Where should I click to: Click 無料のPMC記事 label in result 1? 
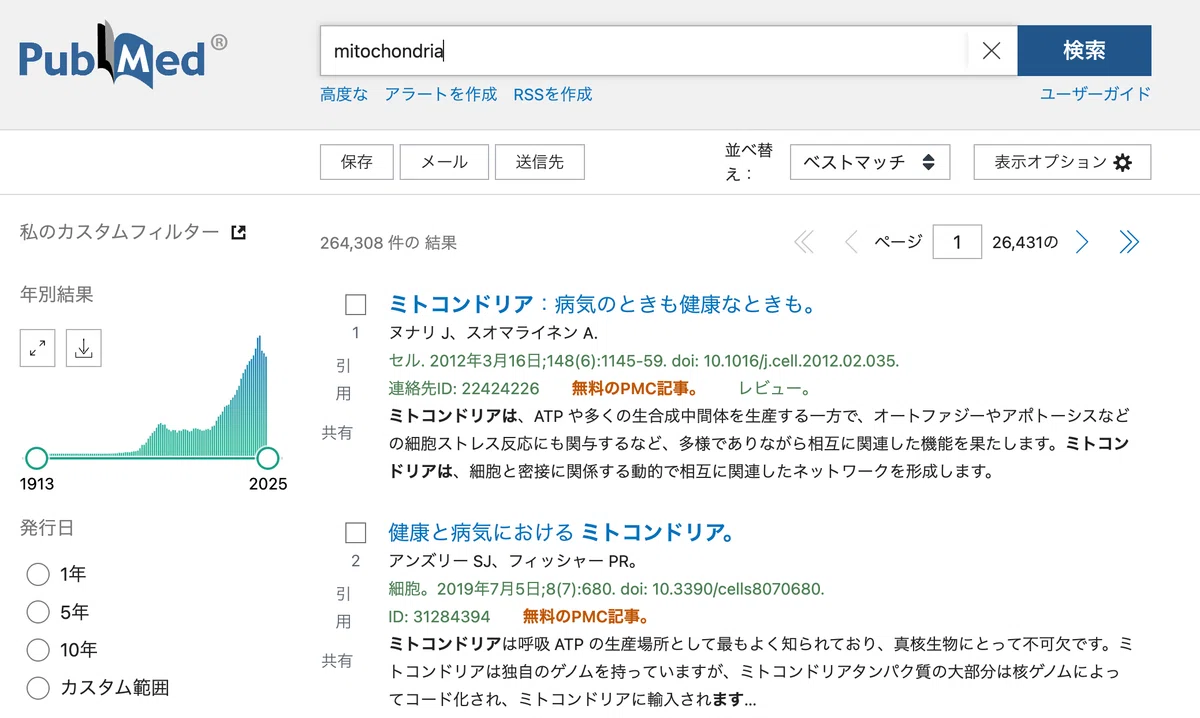pyautogui.click(x=635, y=388)
